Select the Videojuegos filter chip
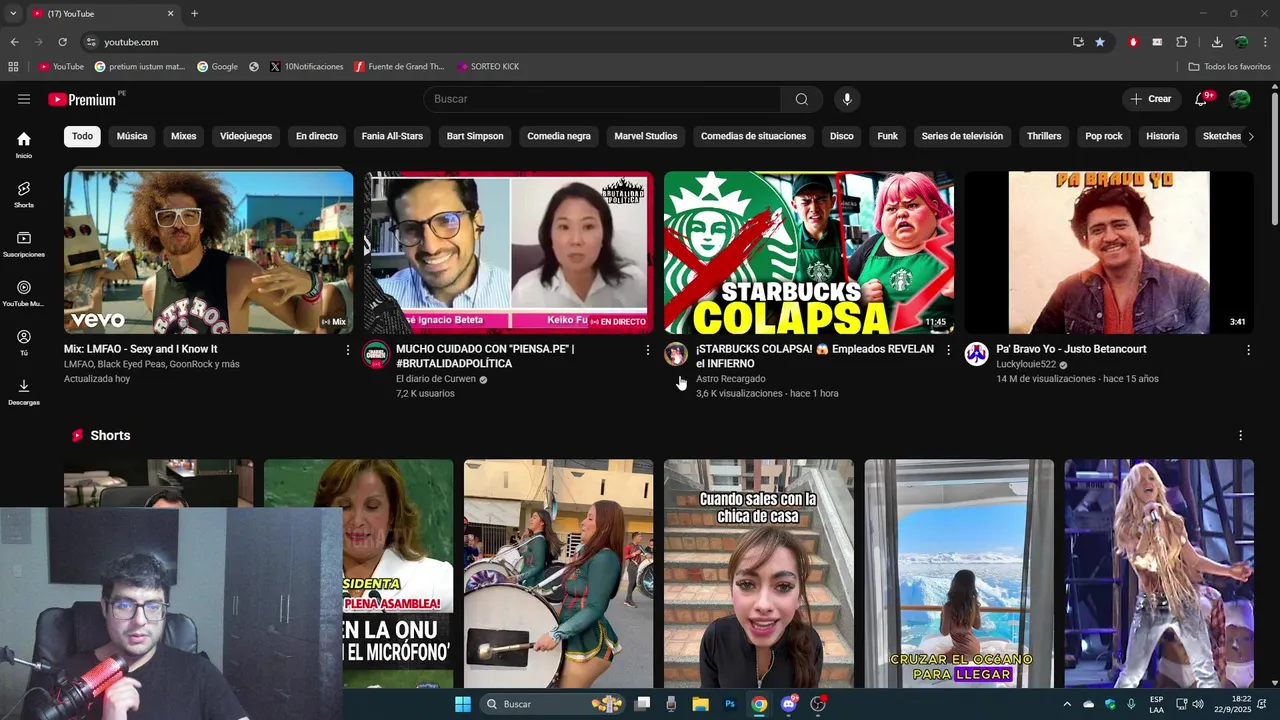Viewport: 1280px width, 720px height. tap(246, 136)
